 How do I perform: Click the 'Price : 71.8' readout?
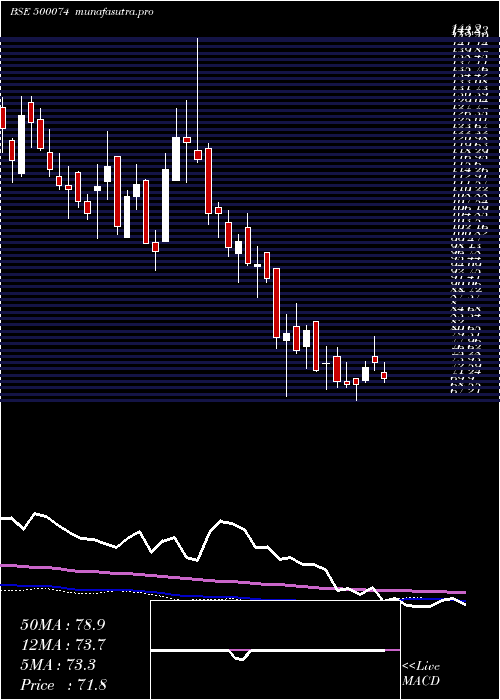click(x=63, y=685)
